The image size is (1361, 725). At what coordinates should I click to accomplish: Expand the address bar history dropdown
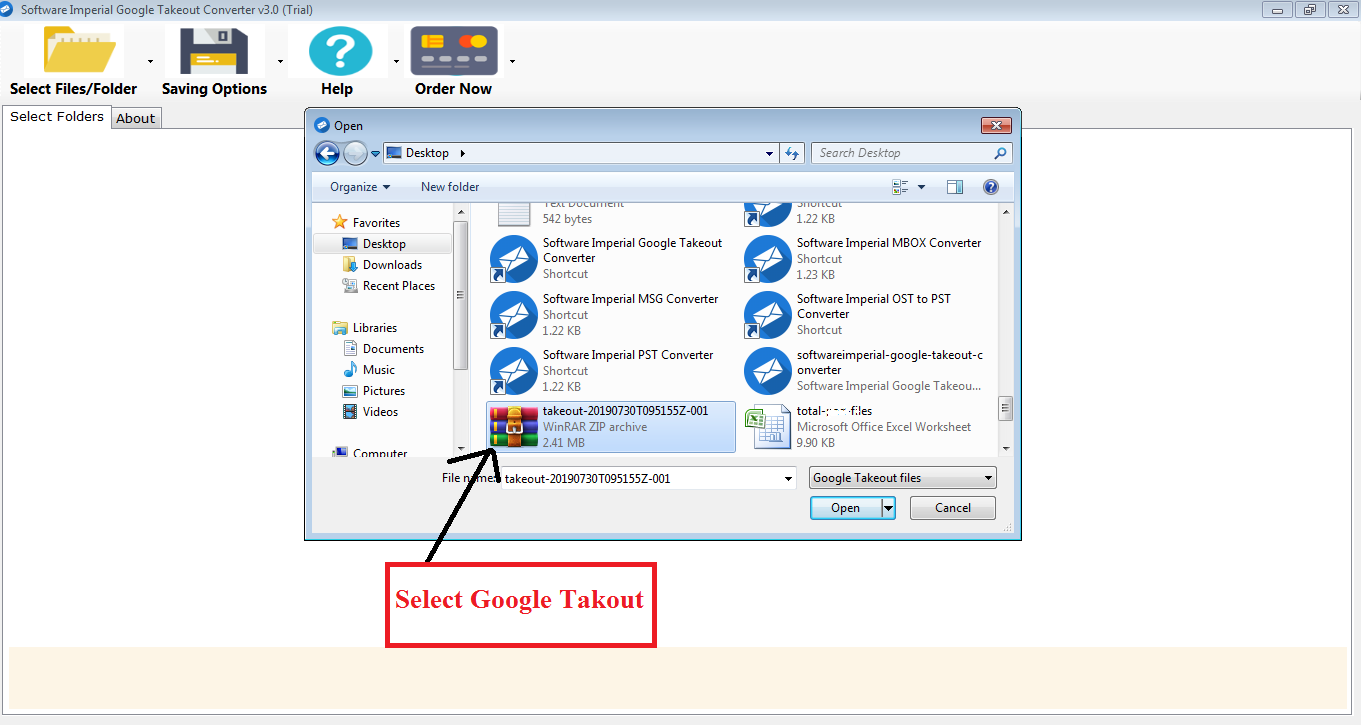769,154
